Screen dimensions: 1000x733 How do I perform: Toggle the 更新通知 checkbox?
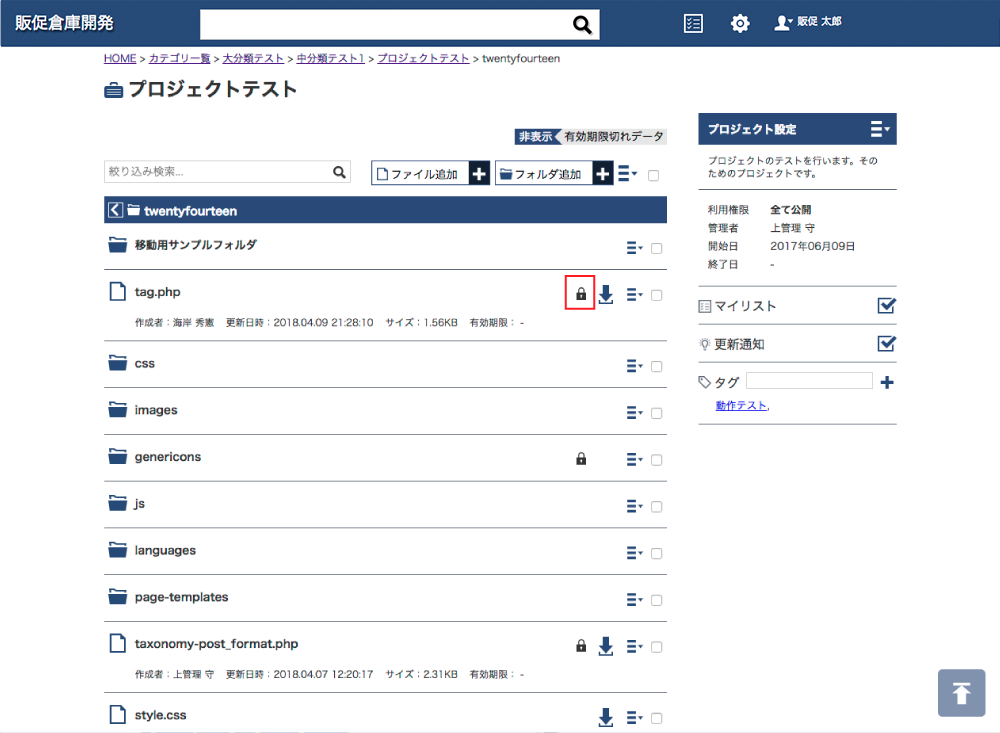point(886,344)
